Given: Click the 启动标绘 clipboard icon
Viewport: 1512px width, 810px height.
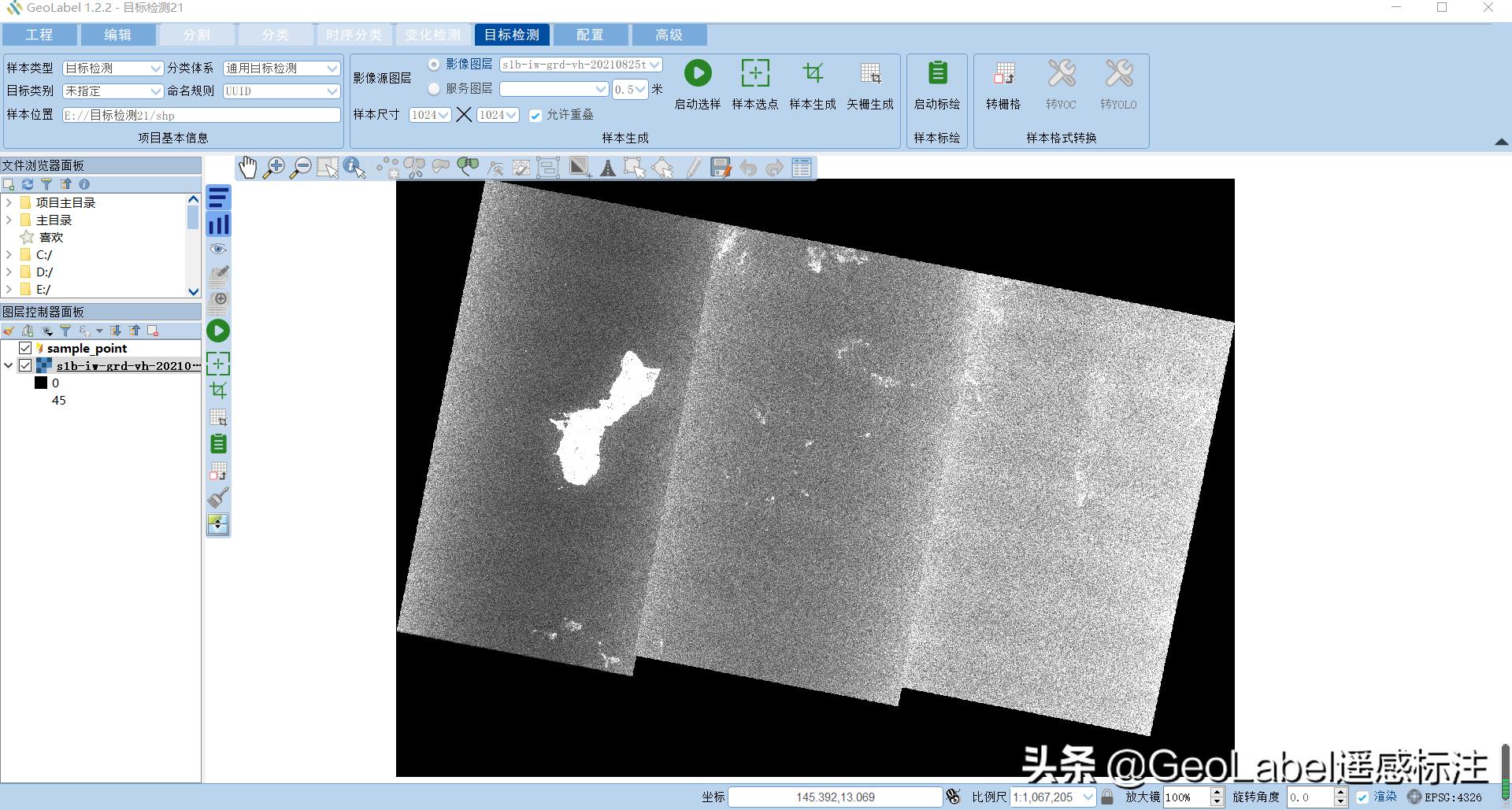Looking at the screenshot, I should [936, 73].
